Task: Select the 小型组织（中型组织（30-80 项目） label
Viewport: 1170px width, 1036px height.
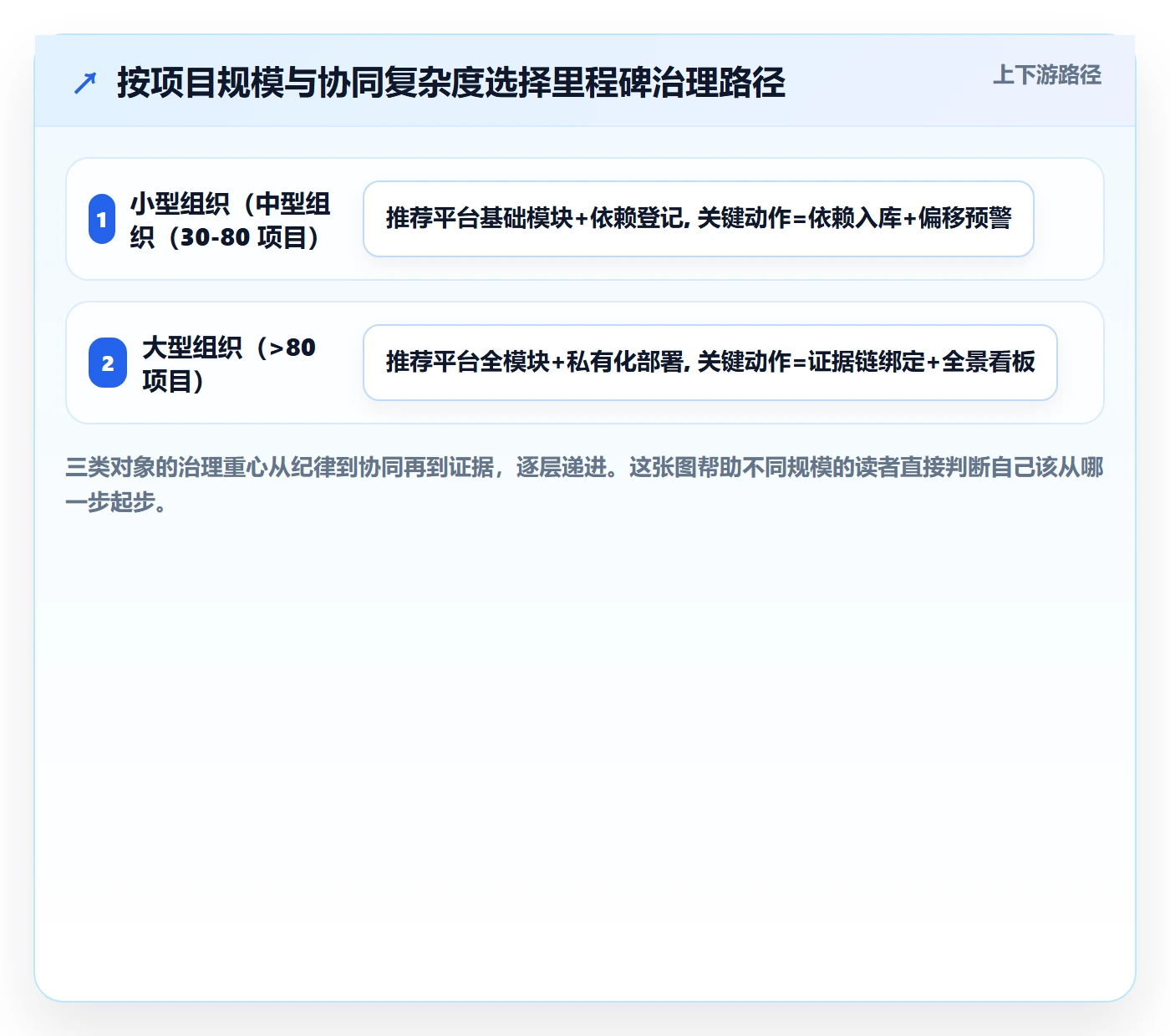Action: [231, 220]
